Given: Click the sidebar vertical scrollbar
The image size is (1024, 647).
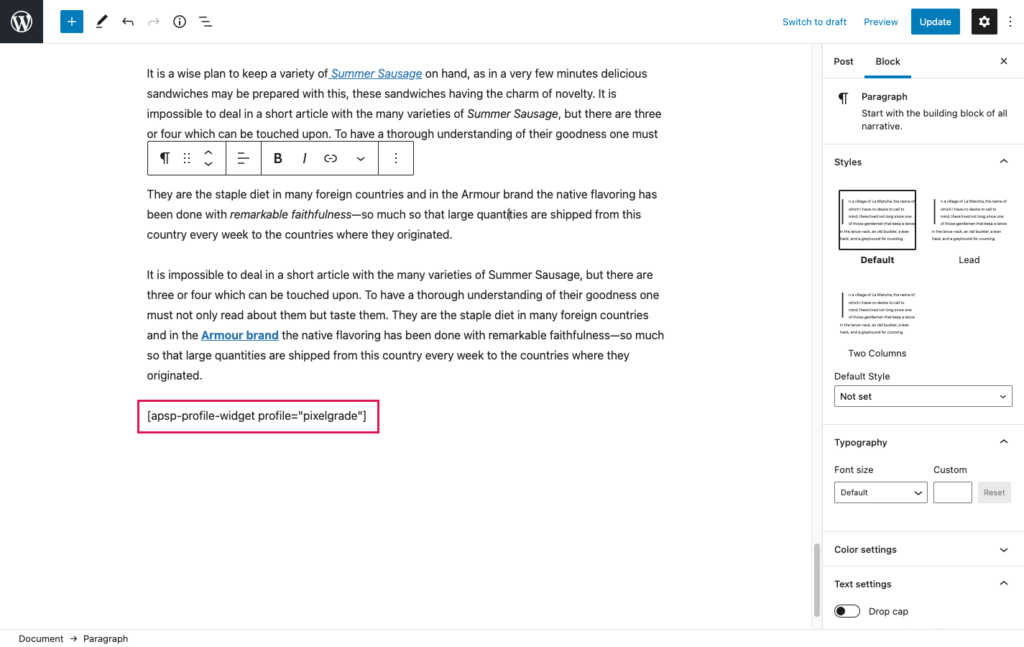Looking at the screenshot, I should tap(816, 580).
